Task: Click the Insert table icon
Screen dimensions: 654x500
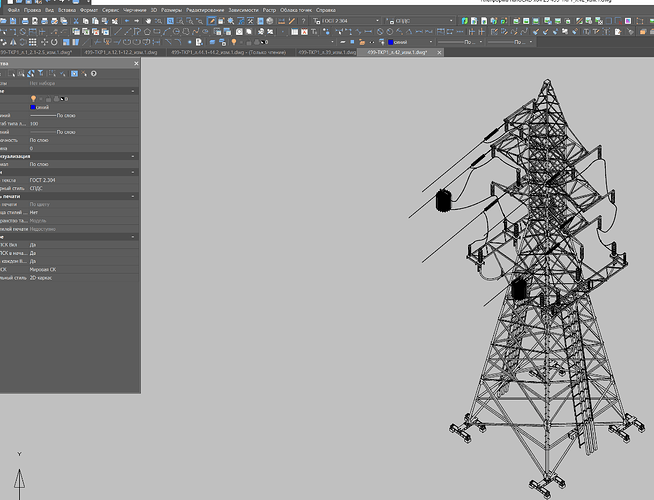Action: point(294,31)
